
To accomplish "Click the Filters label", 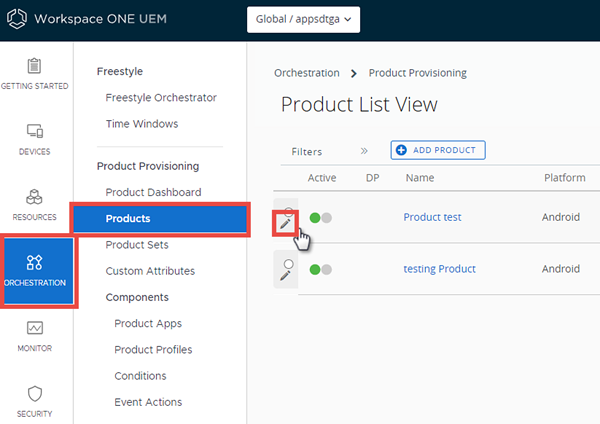I will point(307,152).
